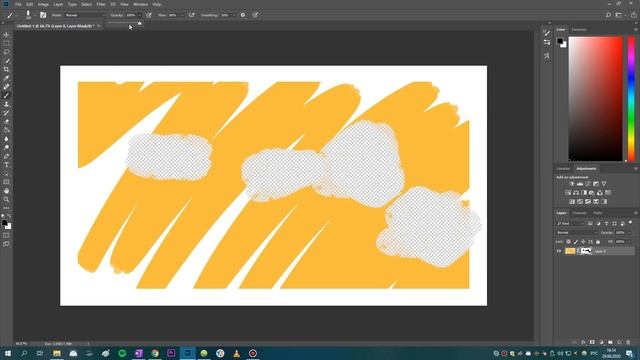Screen dimensions: 640x360
Task: Select the Move tool
Action: 6,35
